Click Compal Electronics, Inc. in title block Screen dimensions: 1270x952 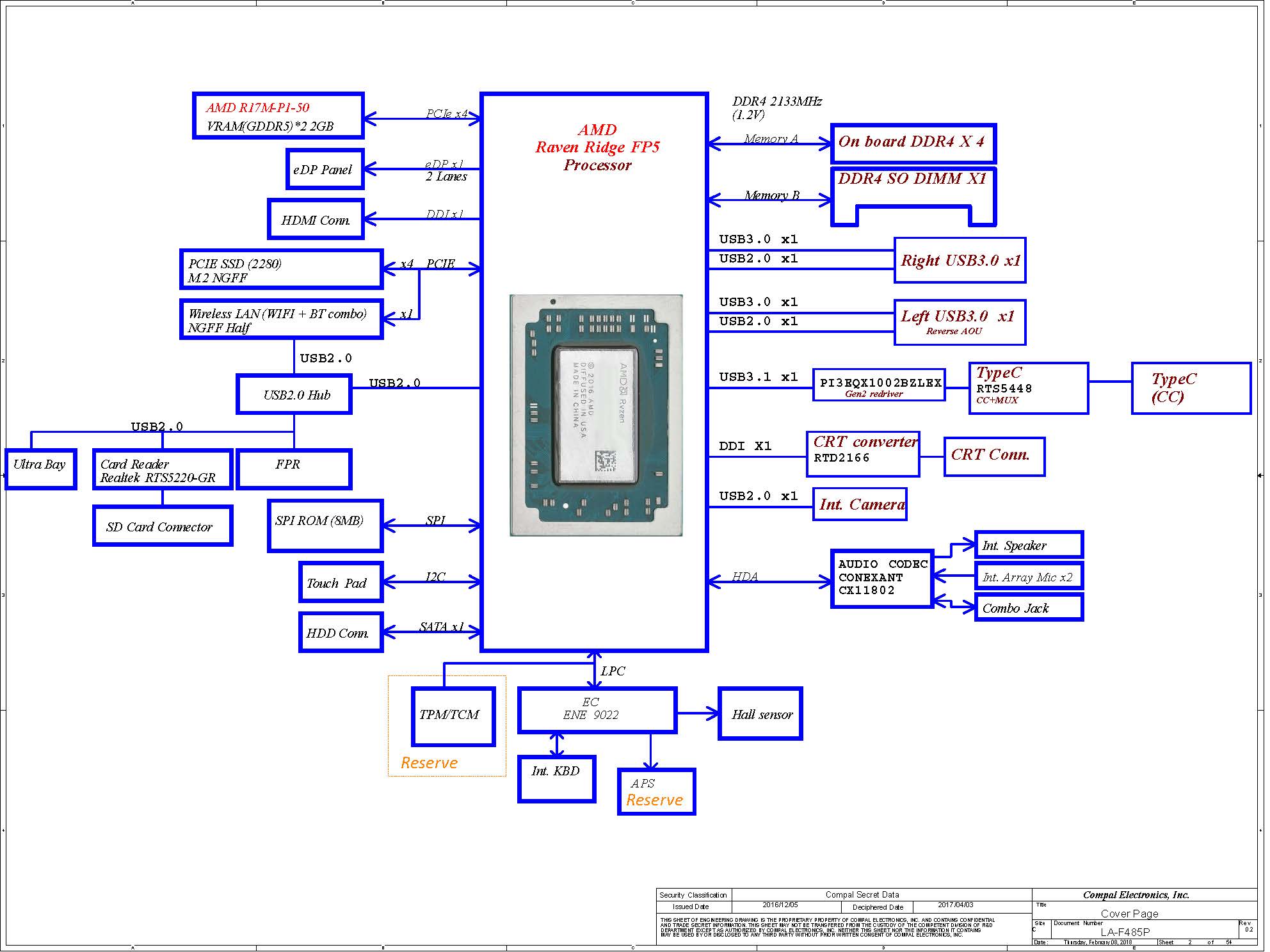1136,895
